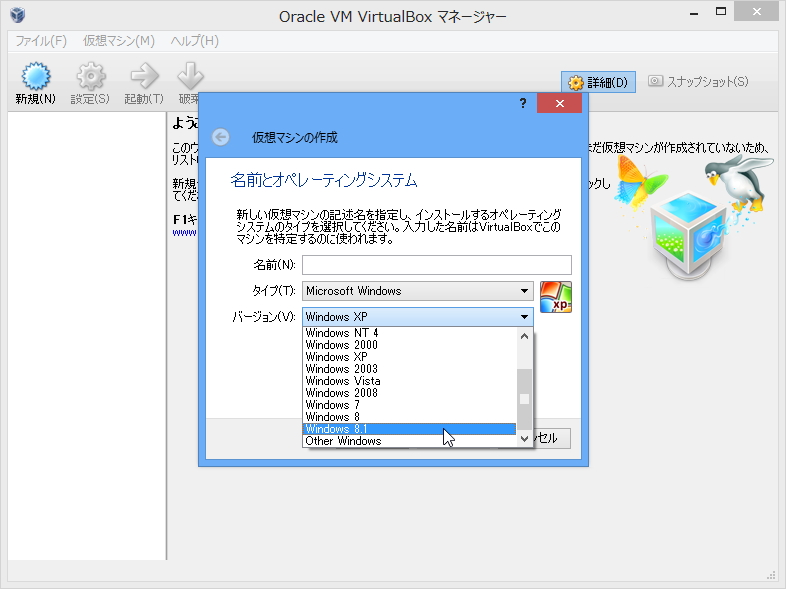
Task: Open the タイプ(T) Microsoft Windows dropdown
Action: [x=418, y=291]
